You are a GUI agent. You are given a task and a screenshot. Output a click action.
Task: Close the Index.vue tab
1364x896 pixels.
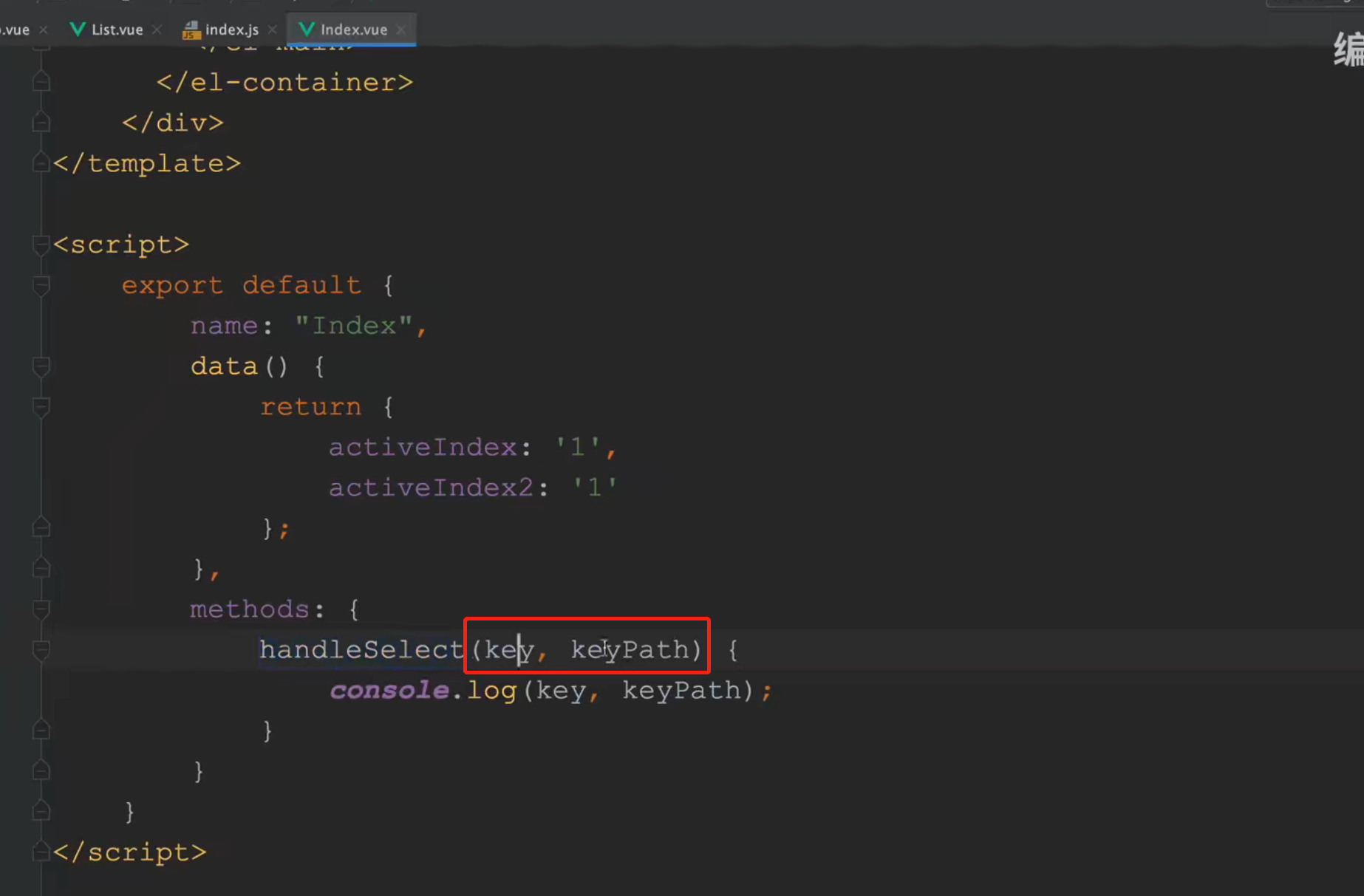400,30
